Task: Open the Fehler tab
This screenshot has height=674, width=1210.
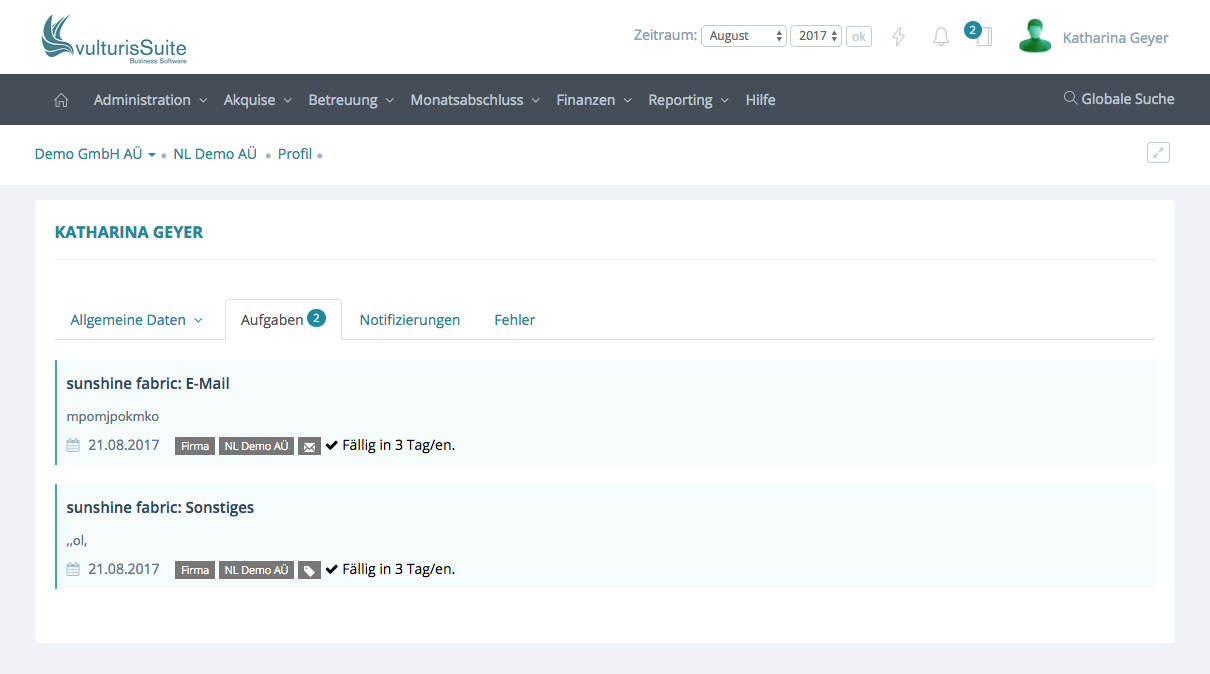Action: click(x=514, y=320)
